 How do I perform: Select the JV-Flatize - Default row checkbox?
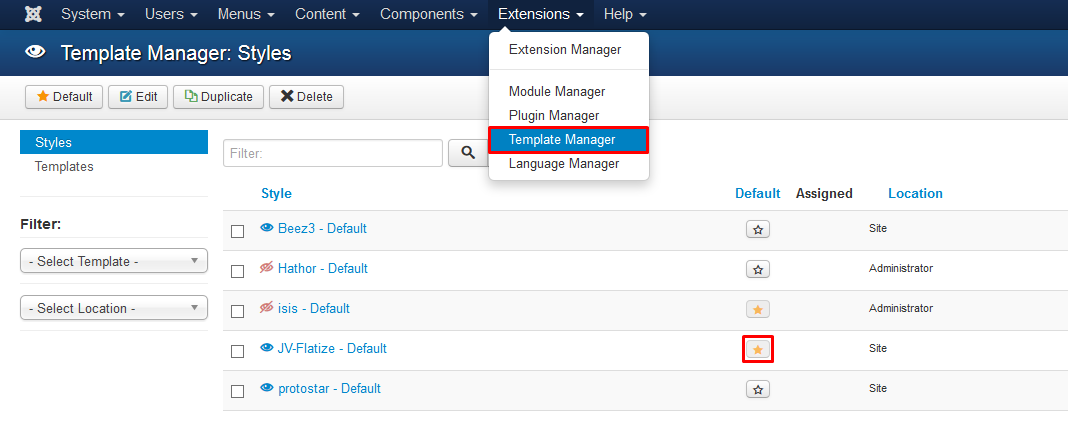[237, 351]
